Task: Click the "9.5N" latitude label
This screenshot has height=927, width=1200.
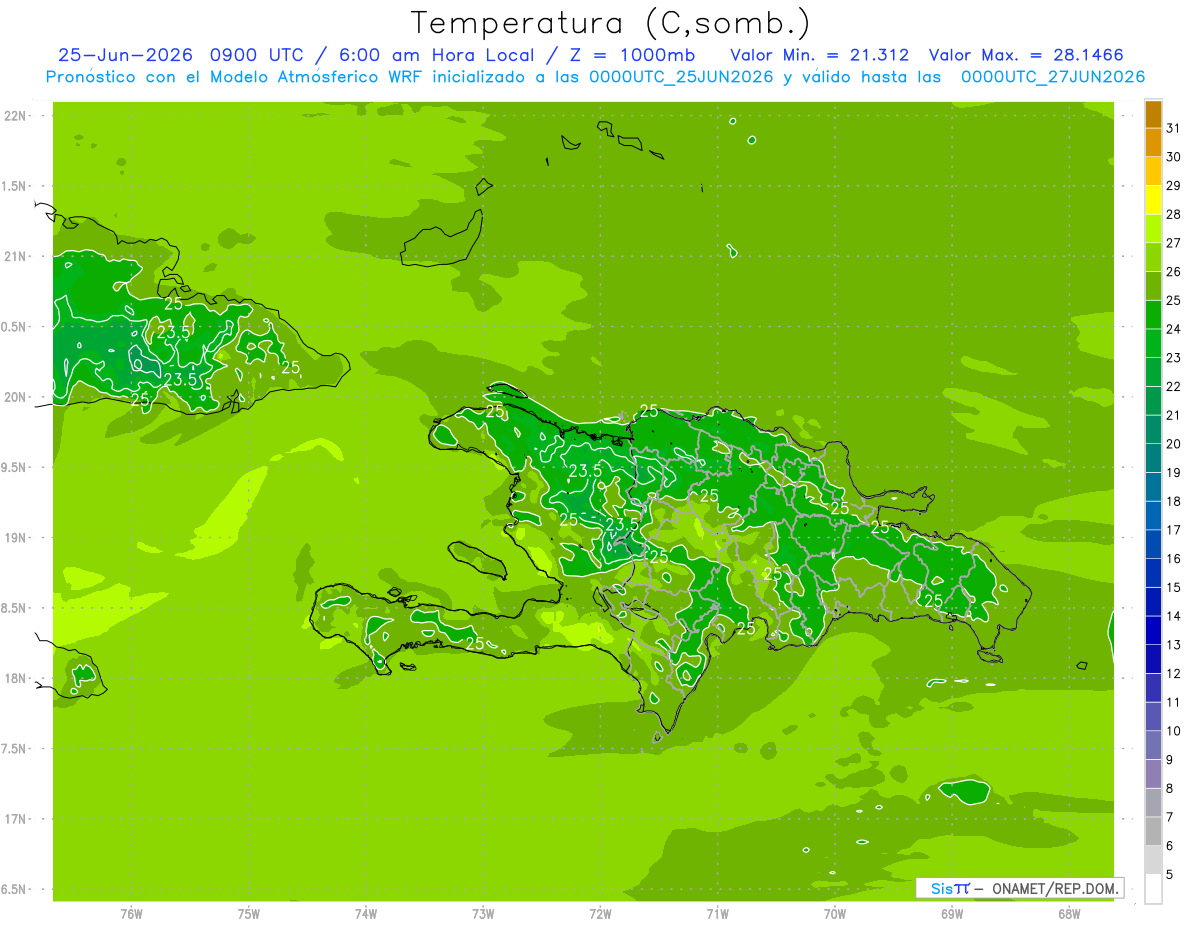Action: (x=15, y=467)
